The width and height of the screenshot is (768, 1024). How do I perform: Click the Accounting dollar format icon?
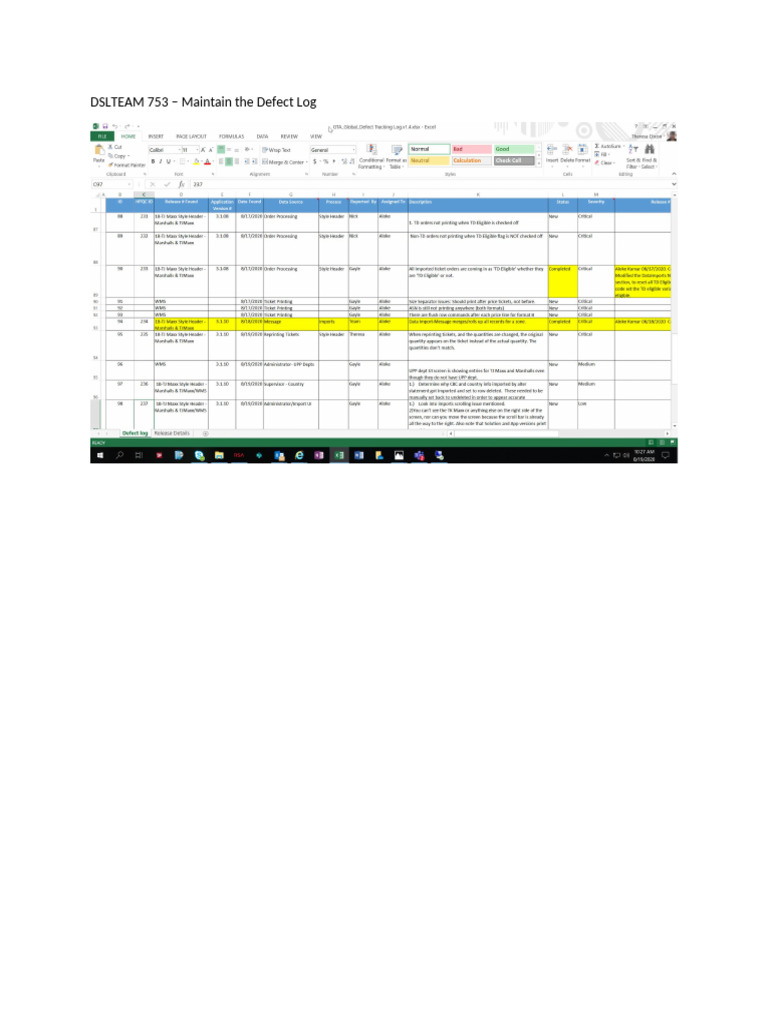(315, 161)
